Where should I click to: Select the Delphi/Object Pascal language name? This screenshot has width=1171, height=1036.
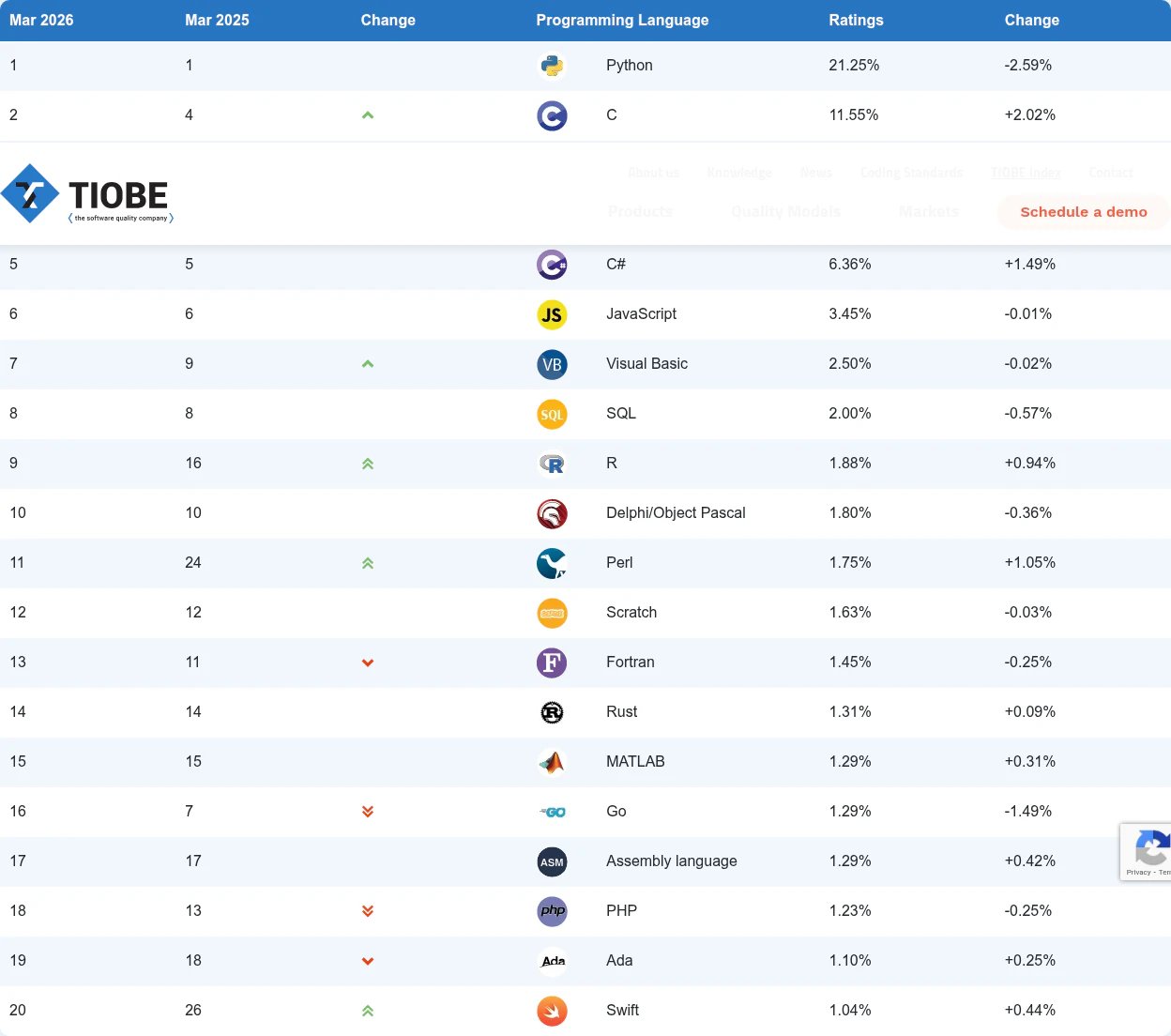tap(676, 513)
